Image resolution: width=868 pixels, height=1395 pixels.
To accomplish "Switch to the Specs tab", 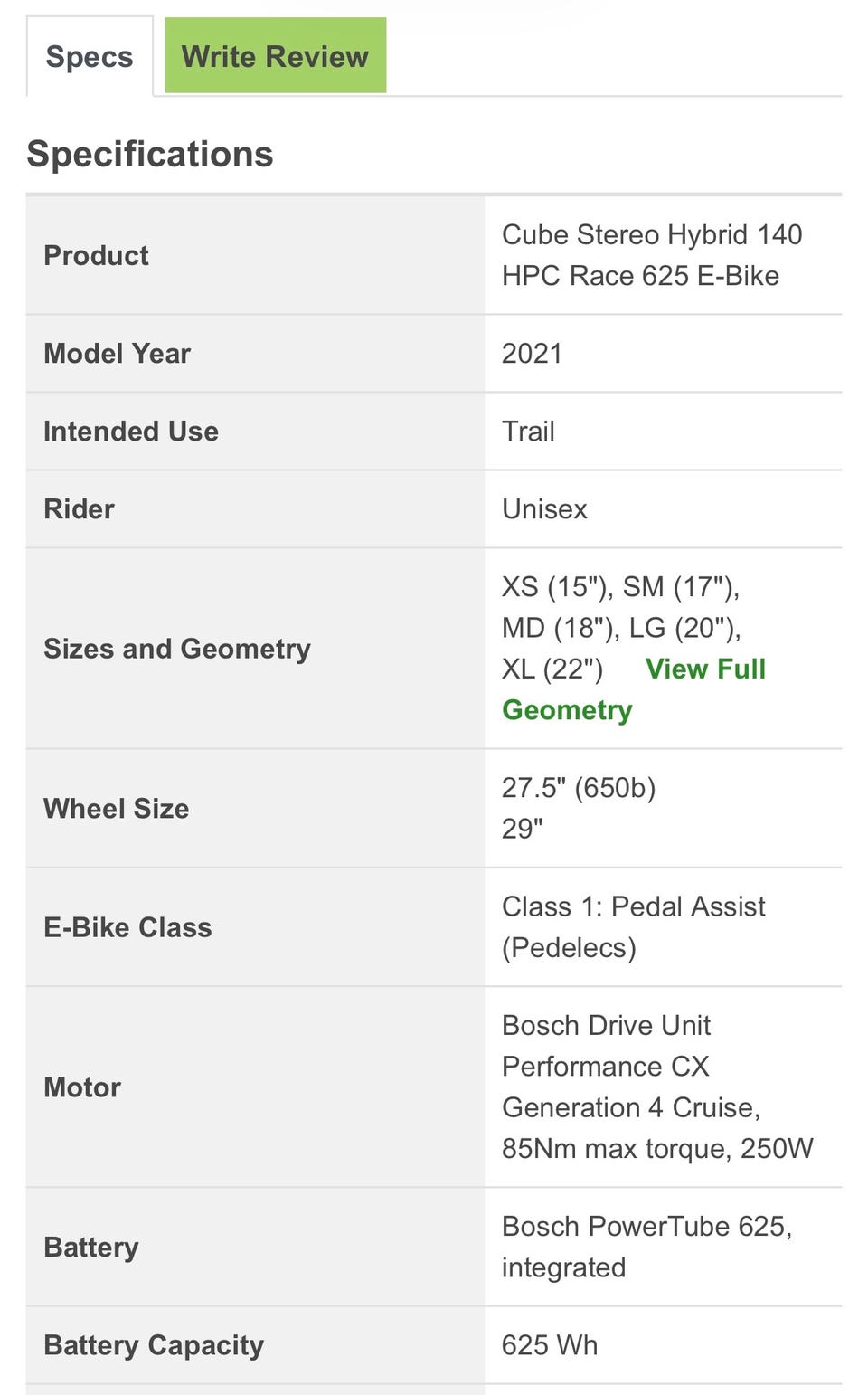I will pyautogui.click(x=90, y=57).
